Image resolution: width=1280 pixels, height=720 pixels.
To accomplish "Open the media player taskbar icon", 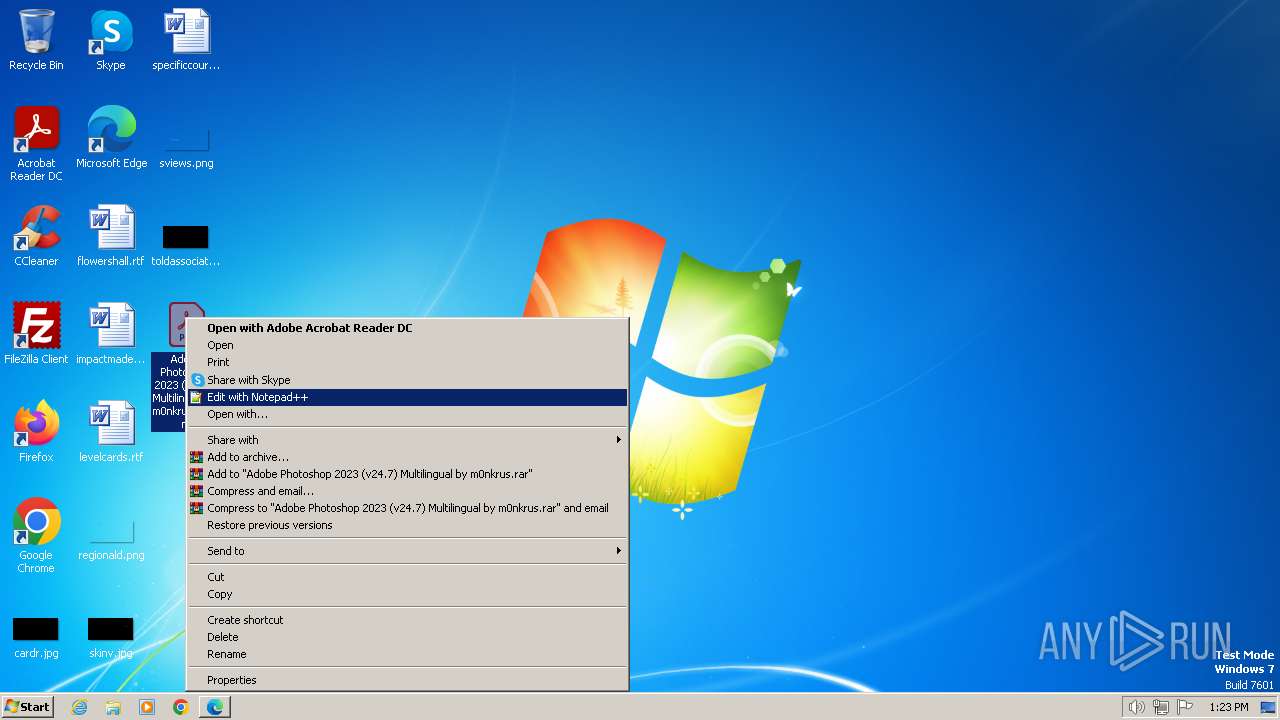I will [x=147, y=707].
